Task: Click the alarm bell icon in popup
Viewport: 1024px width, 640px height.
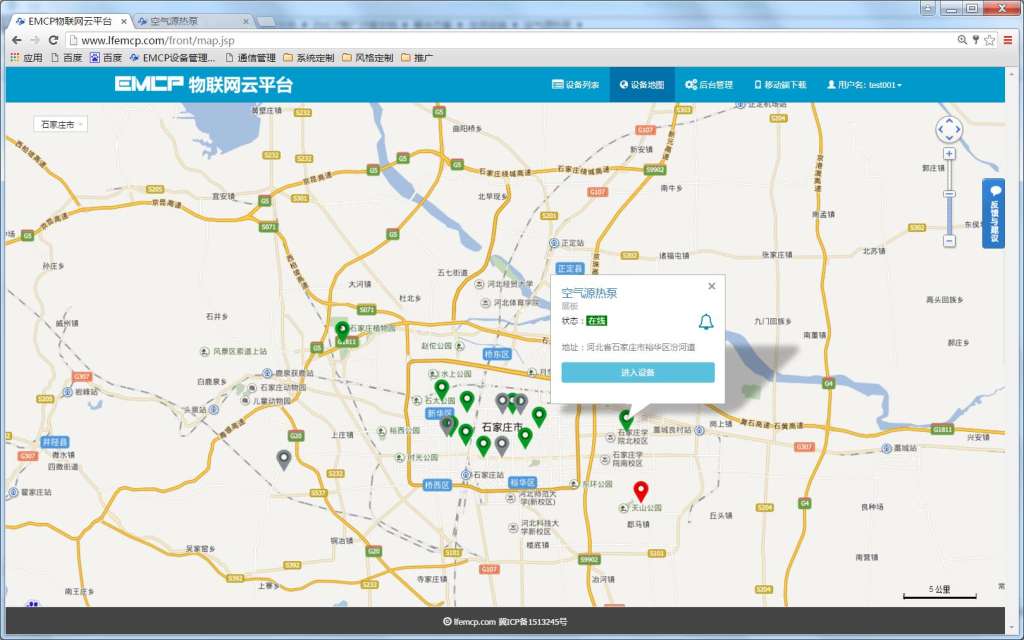Action: [x=706, y=321]
